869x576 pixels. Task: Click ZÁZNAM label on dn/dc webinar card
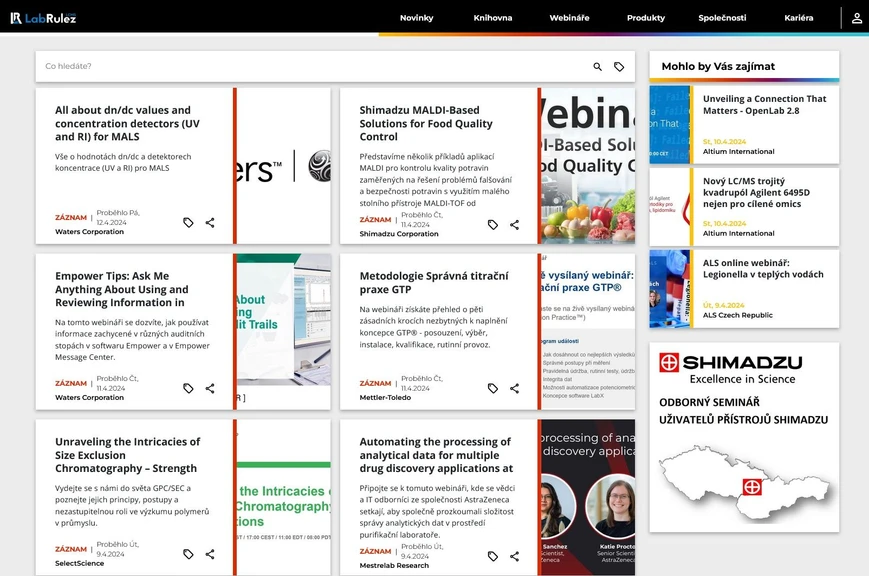tap(71, 217)
